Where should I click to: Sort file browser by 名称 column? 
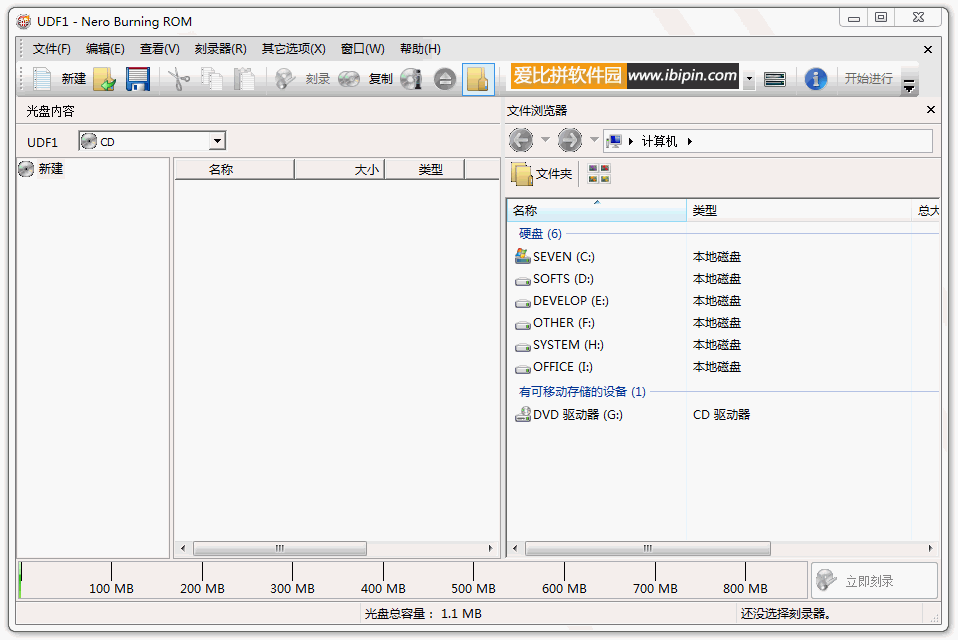click(x=596, y=211)
